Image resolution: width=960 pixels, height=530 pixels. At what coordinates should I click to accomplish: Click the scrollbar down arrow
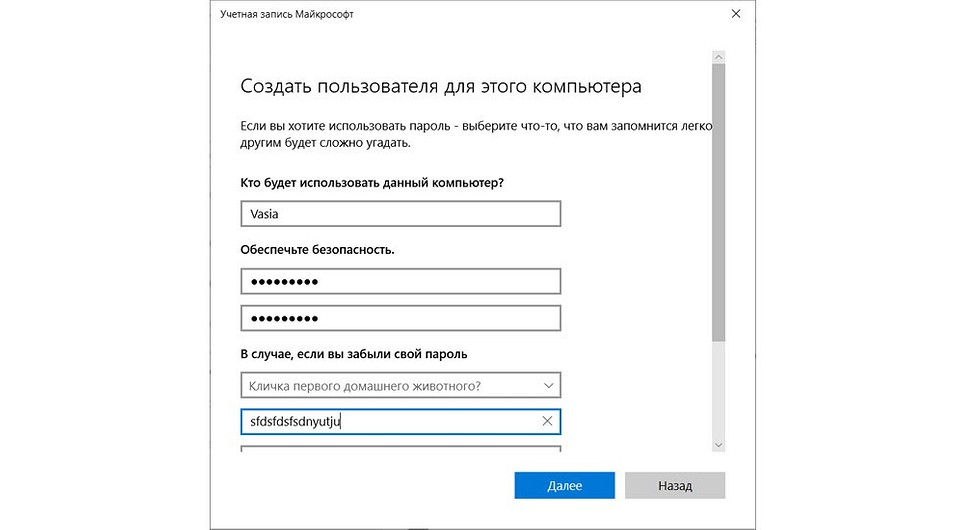click(719, 445)
